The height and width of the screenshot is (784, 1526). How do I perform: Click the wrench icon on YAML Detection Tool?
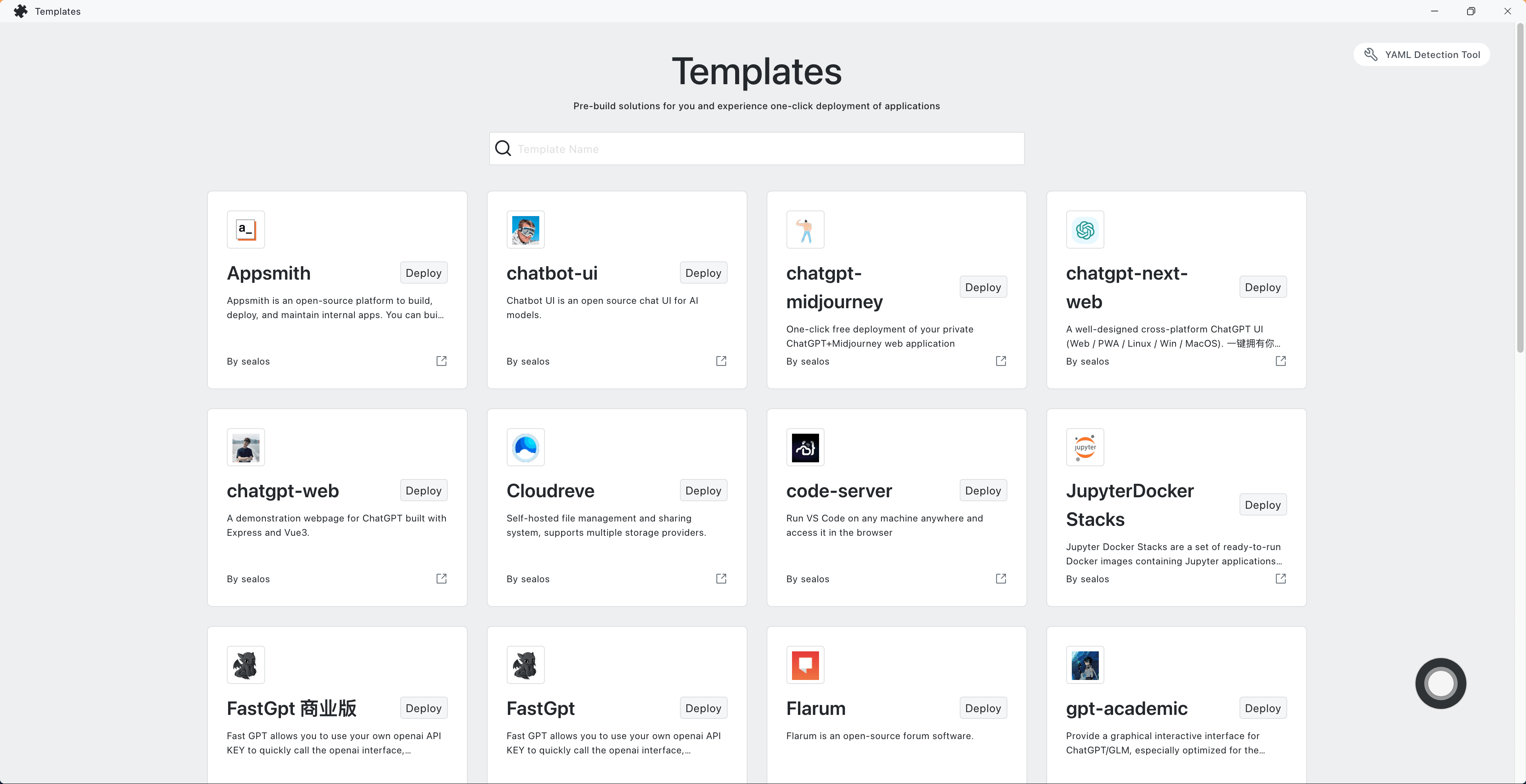1371,54
